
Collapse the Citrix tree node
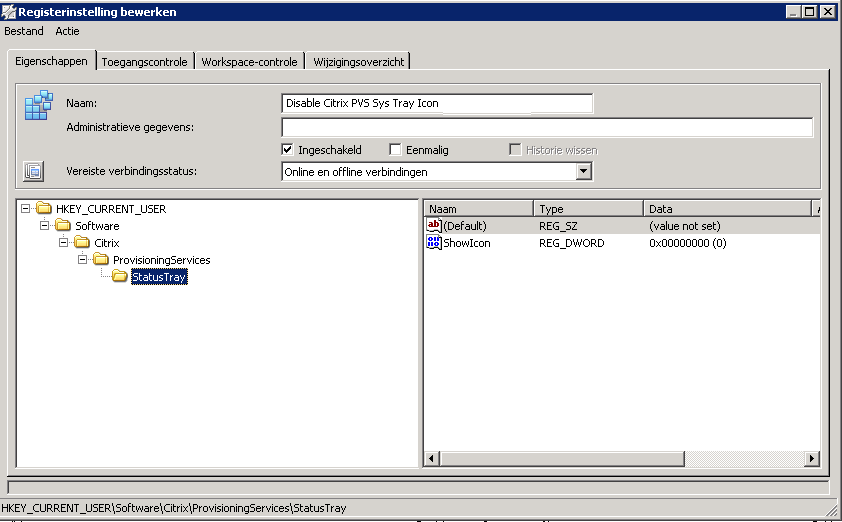click(x=63, y=243)
